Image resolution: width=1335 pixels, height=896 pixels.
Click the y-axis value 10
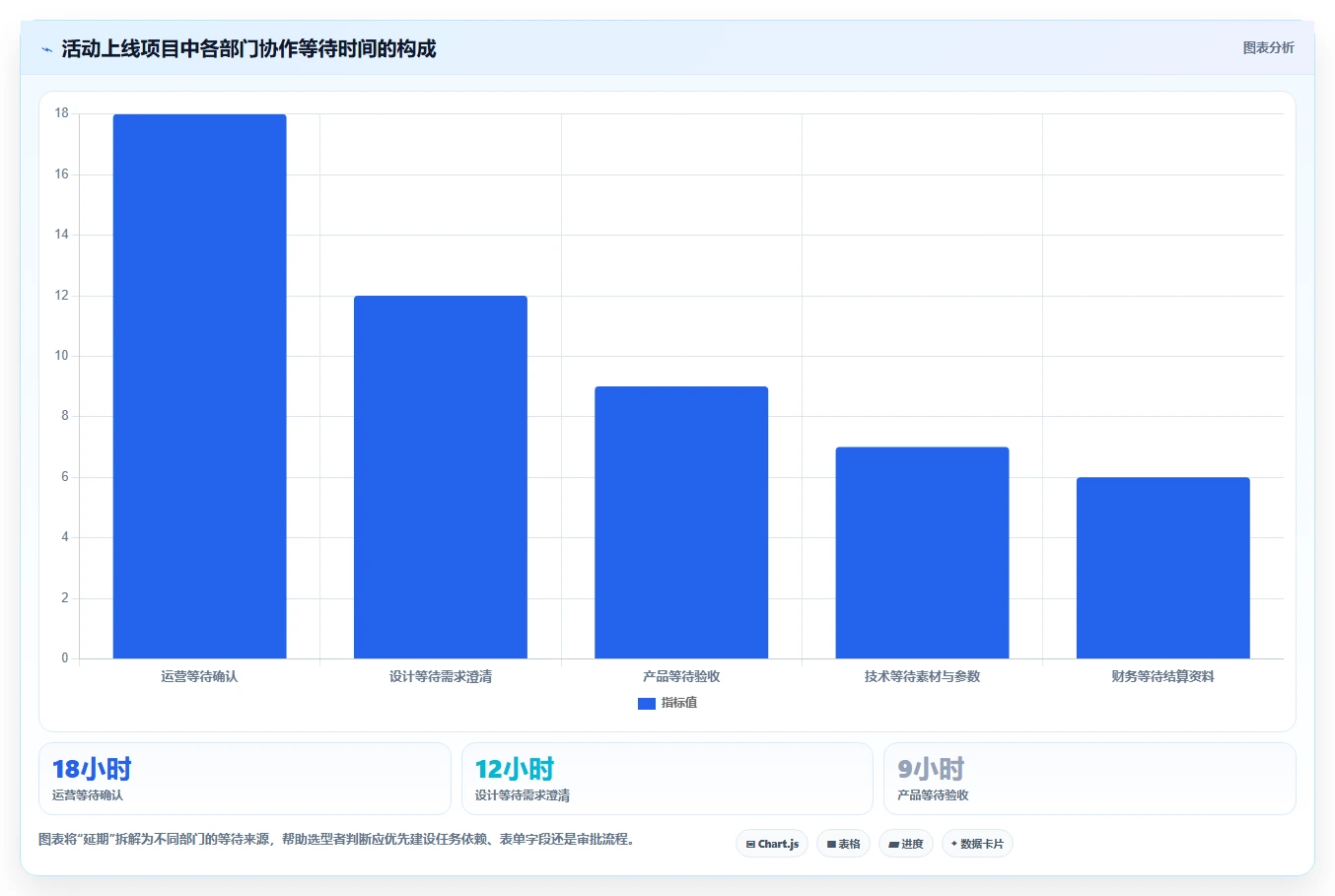pos(62,356)
